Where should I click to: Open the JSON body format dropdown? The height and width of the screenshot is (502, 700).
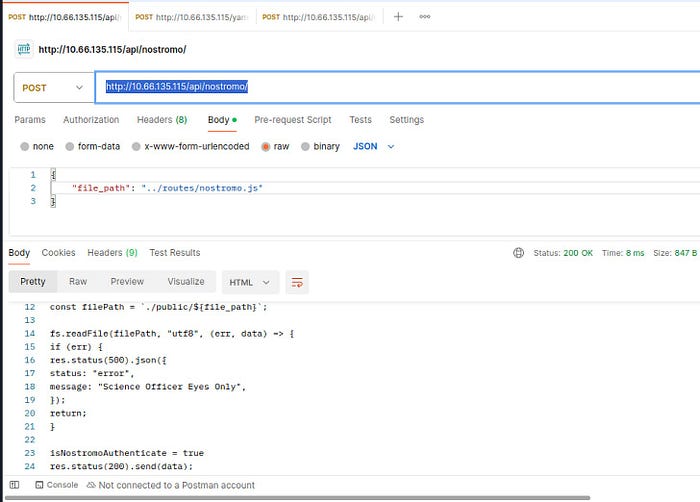point(374,146)
